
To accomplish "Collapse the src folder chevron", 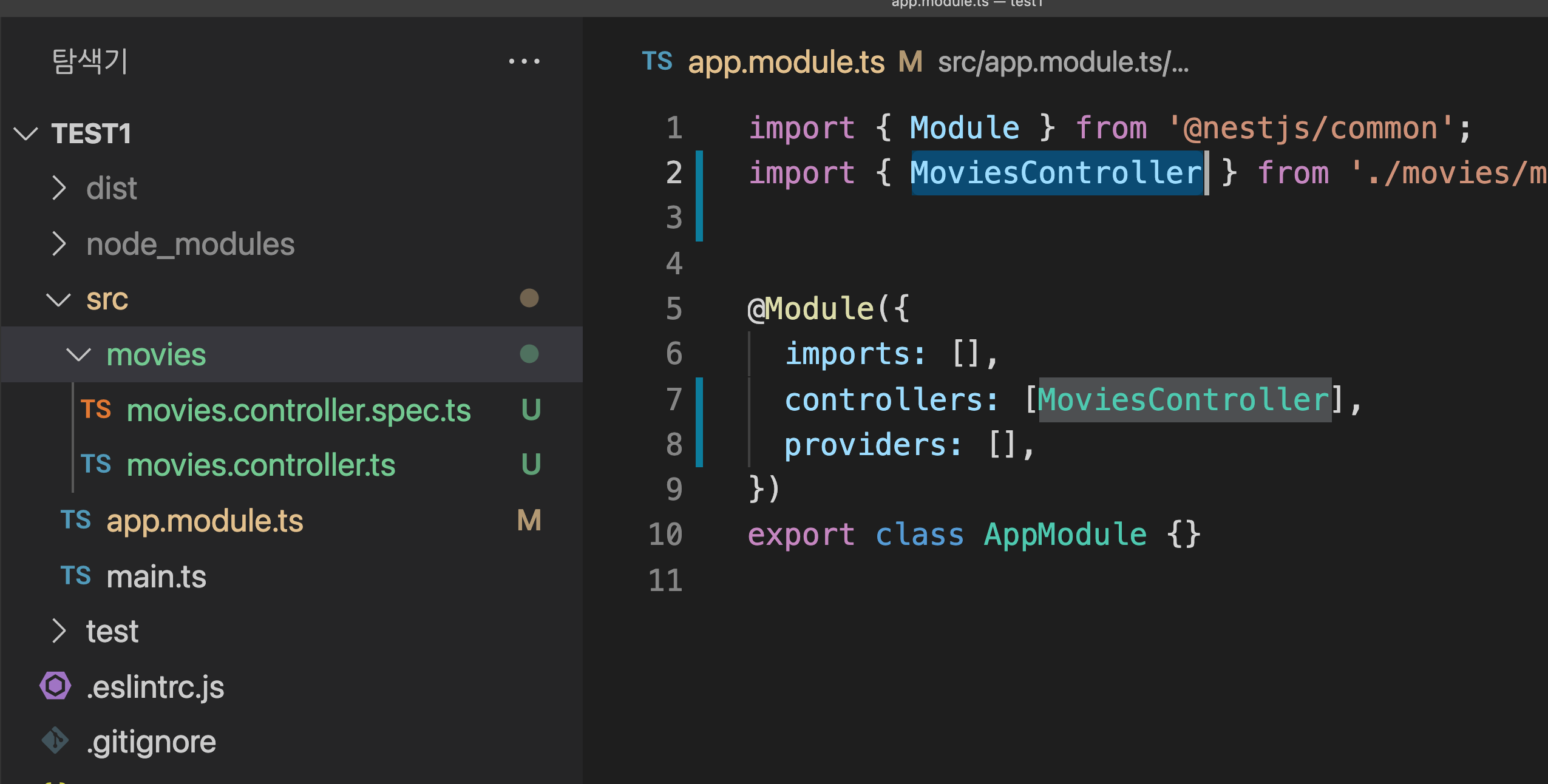I will 58,299.
